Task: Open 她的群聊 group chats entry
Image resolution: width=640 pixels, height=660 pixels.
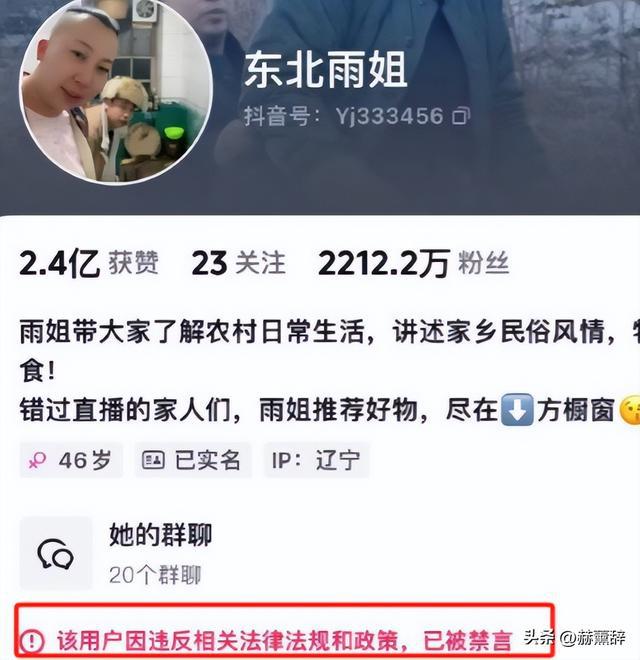Action: pyautogui.click(x=160, y=535)
